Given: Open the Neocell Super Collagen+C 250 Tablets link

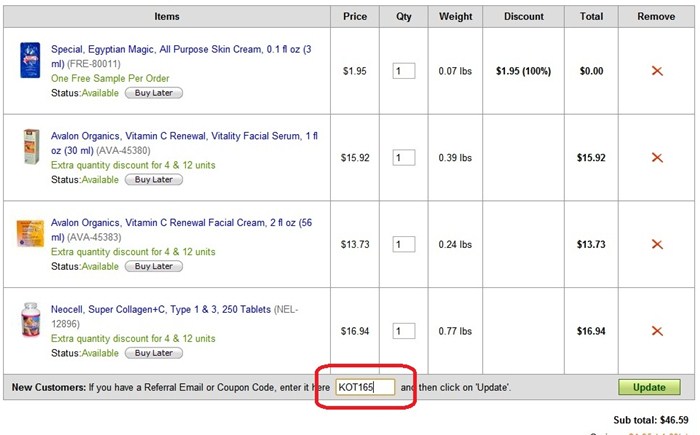Looking at the screenshot, I should pos(161,310).
